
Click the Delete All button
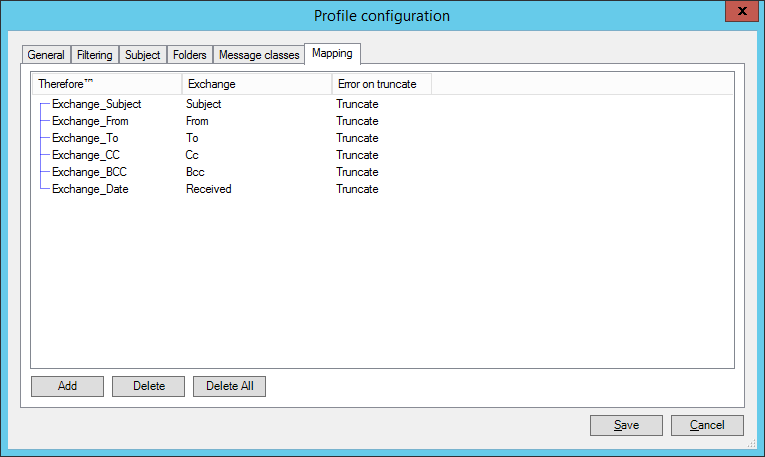pos(229,386)
